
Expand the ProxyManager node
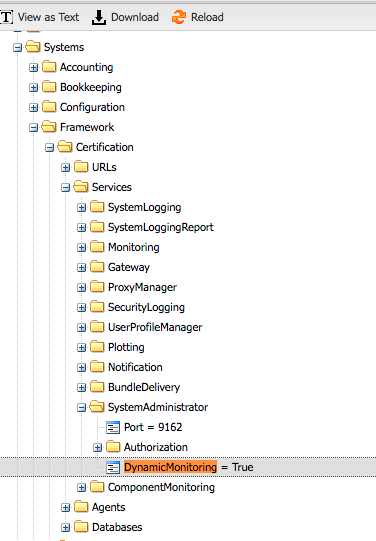tap(81, 288)
